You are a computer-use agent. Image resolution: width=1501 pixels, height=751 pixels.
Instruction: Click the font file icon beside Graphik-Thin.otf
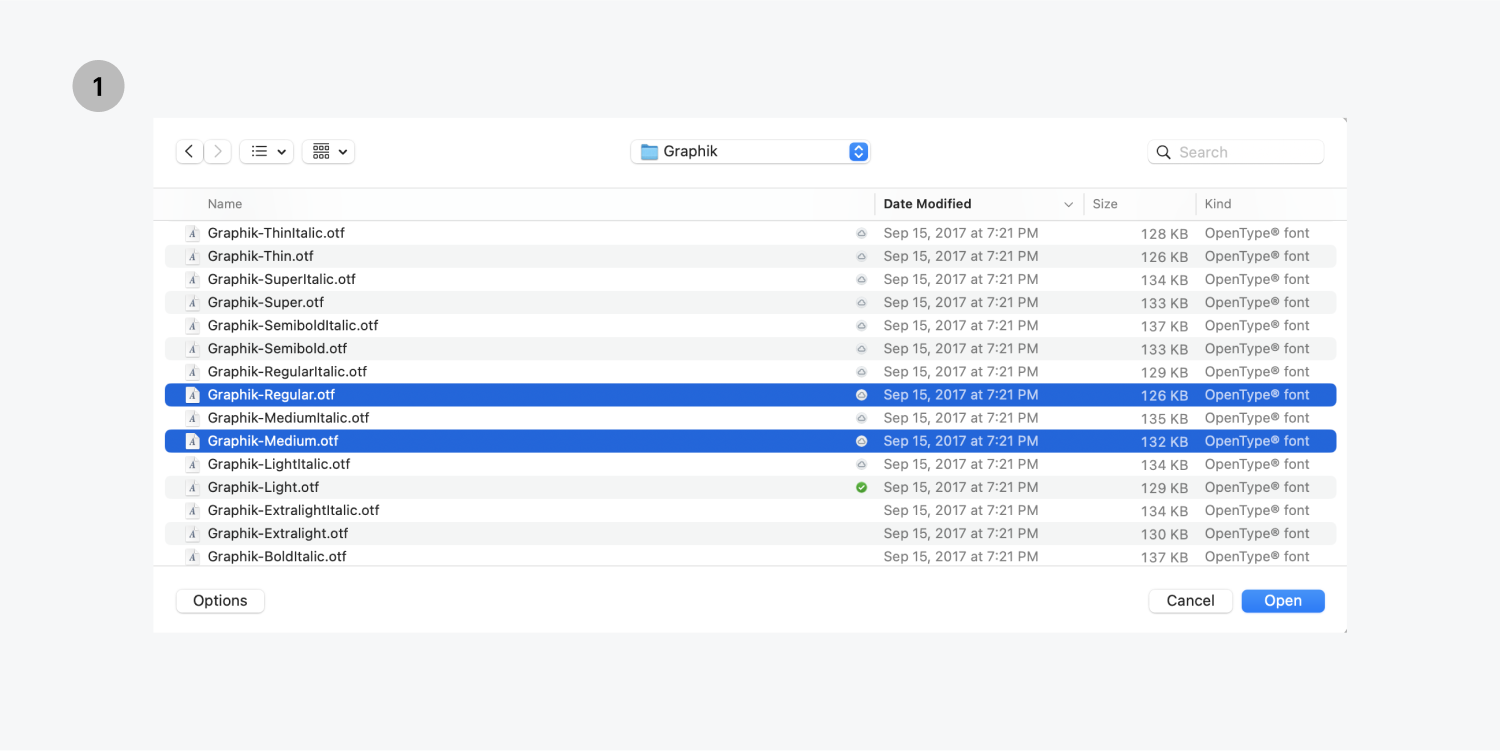(193, 256)
